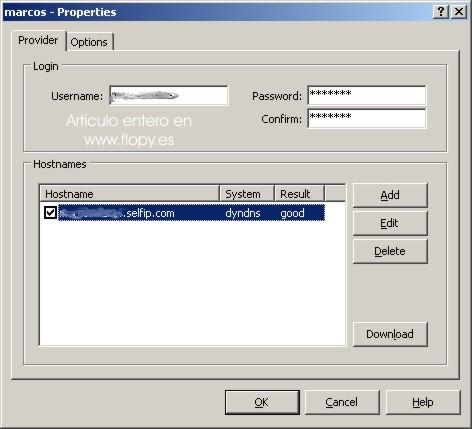472x429 pixels.
Task: Open Help from the bottom button
Action: coord(423,402)
